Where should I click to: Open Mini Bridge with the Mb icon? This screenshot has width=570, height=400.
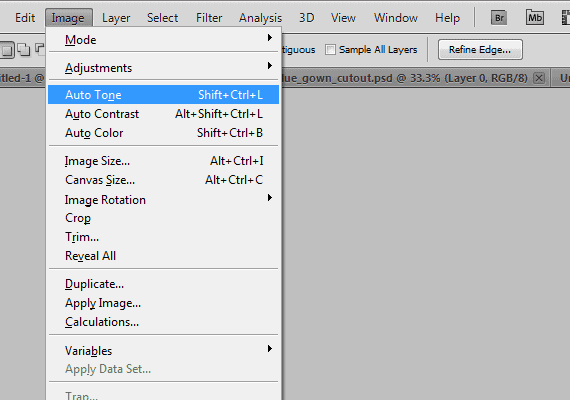535,17
